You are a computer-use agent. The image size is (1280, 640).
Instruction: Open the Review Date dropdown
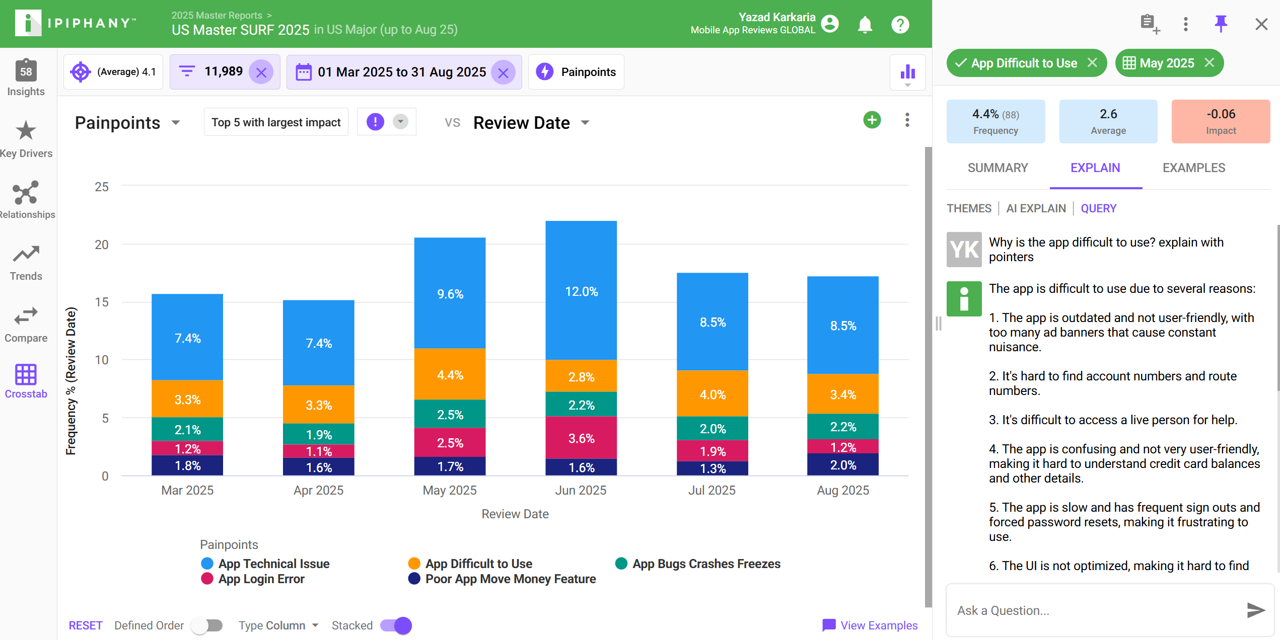(585, 122)
